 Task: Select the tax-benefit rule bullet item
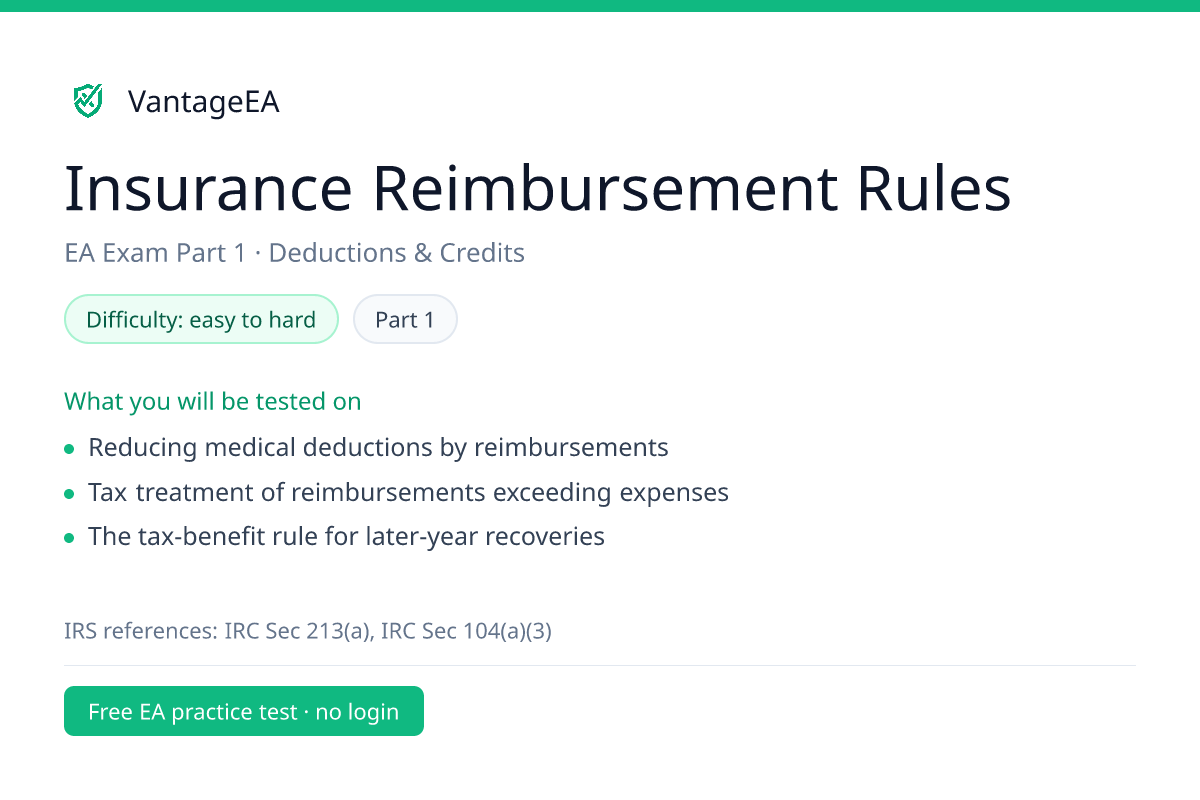(x=346, y=537)
